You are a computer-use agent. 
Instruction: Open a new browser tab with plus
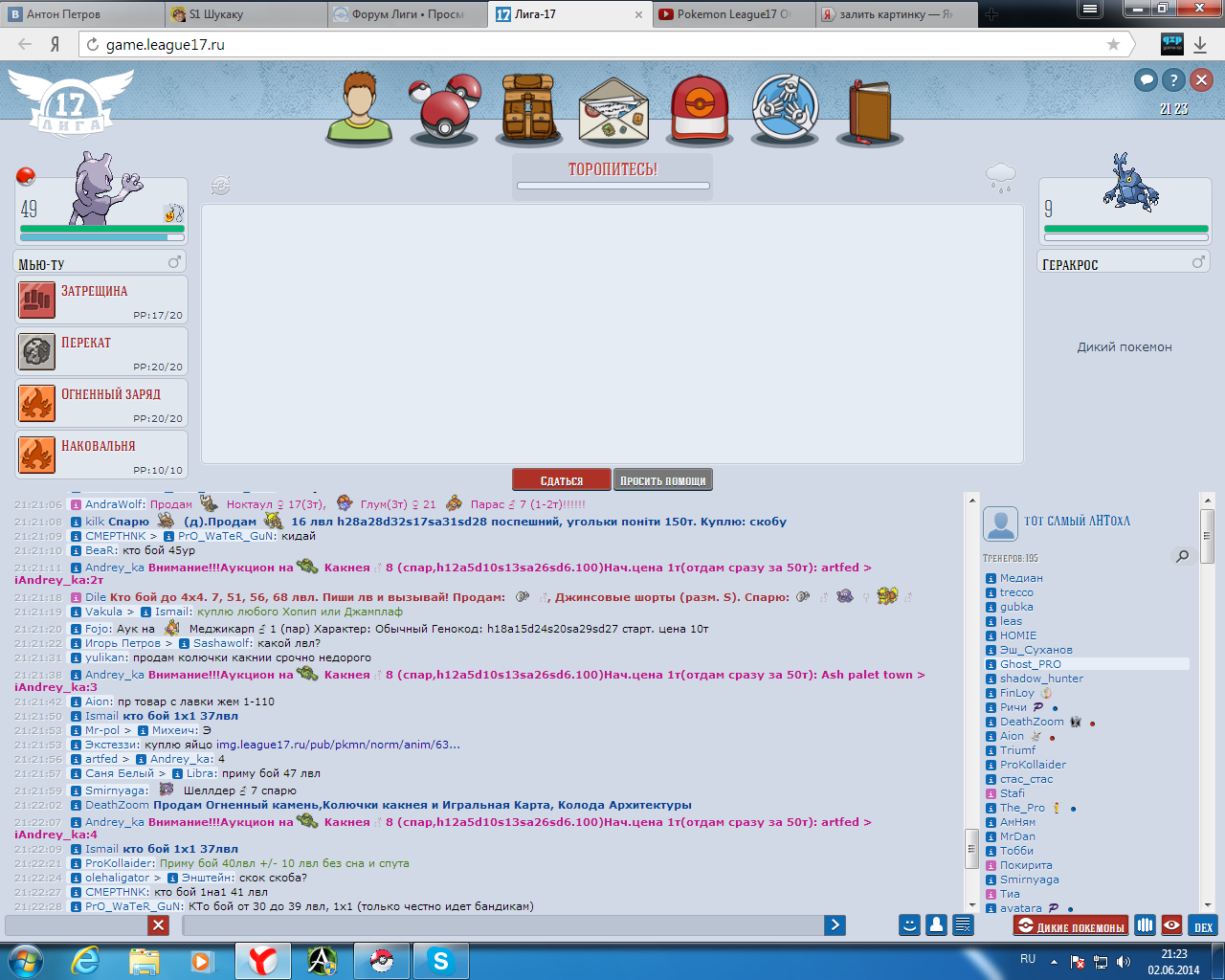991,14
